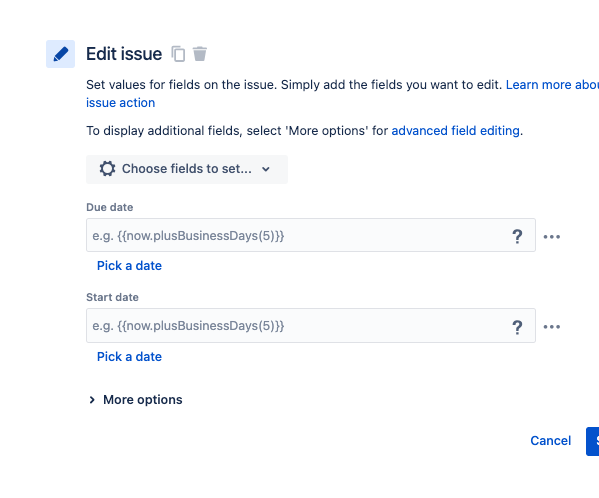Screen dimensions: 599x498
Task: Delete the action using the trash icon
Action: [199, 54]
